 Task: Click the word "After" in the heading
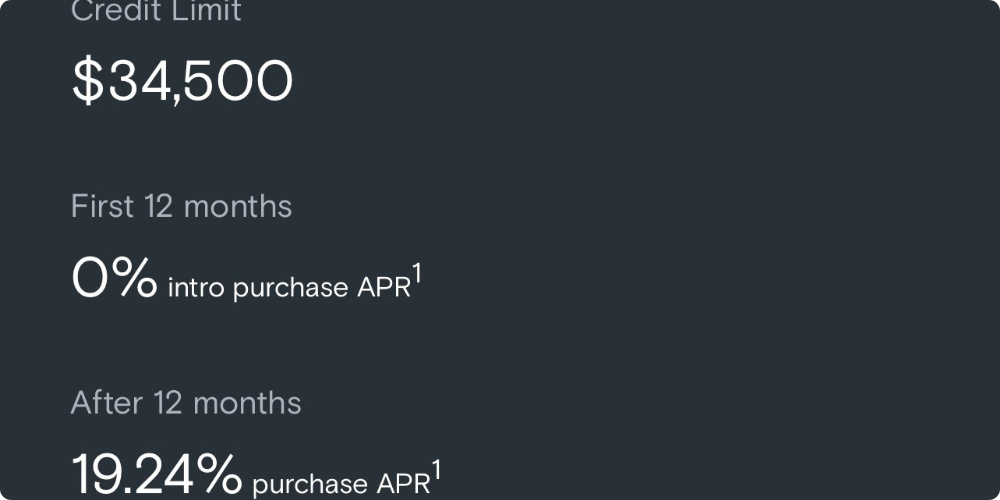point(107,403)
